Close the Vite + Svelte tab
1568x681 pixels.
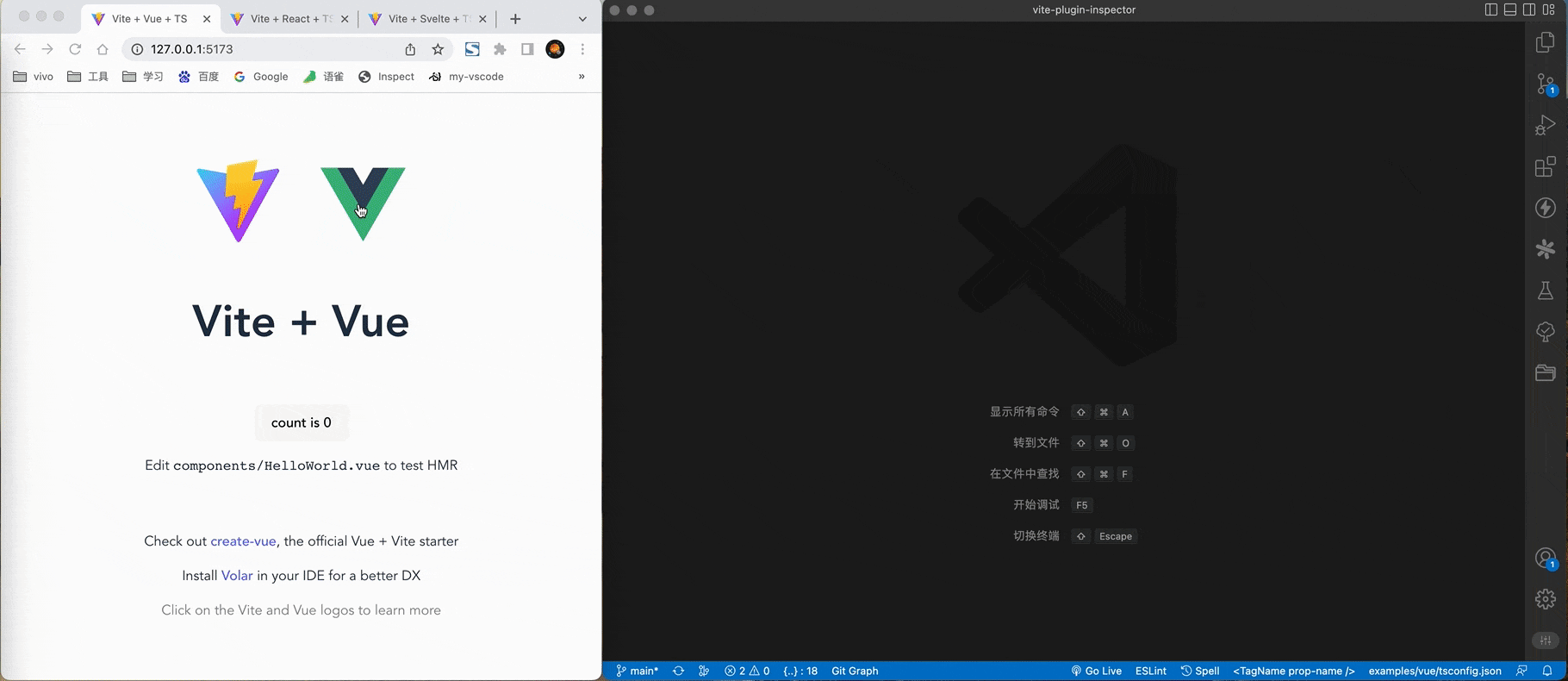(482, 19)
